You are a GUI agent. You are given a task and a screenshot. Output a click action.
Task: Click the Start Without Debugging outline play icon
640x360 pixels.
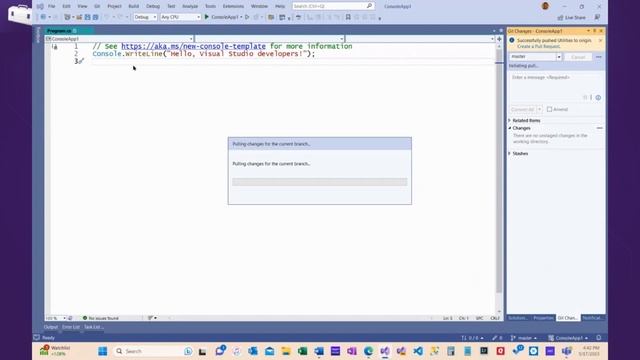tap(247, 17)
